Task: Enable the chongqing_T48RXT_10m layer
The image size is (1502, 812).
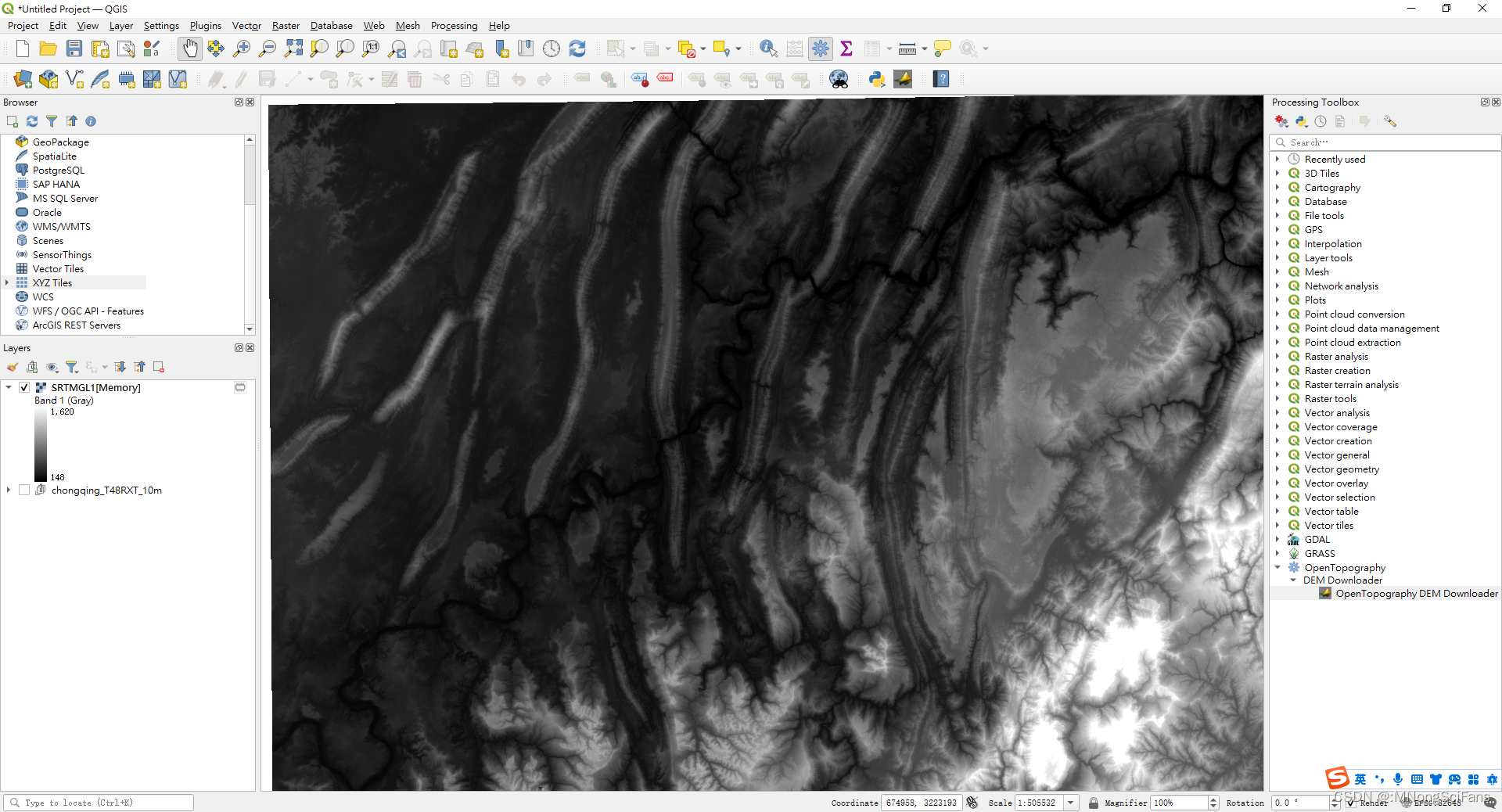Action: tap(24, 490)
